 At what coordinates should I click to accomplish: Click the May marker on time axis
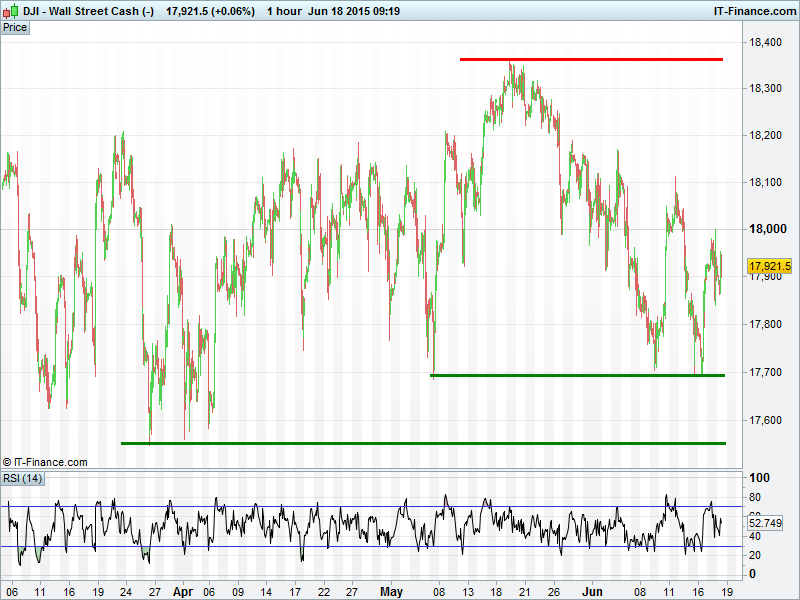(391, 591)
